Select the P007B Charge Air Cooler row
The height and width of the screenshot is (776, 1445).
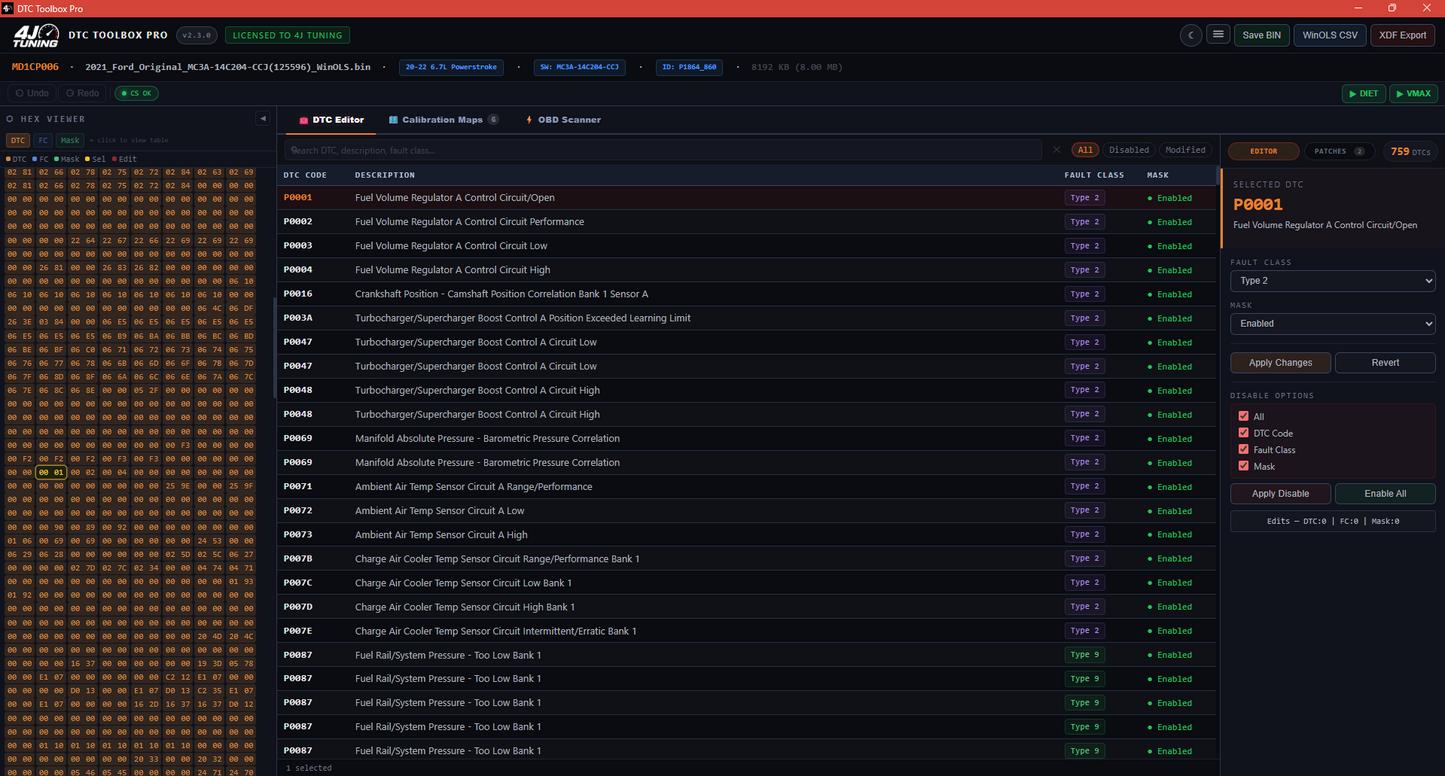tap(746, 559)
